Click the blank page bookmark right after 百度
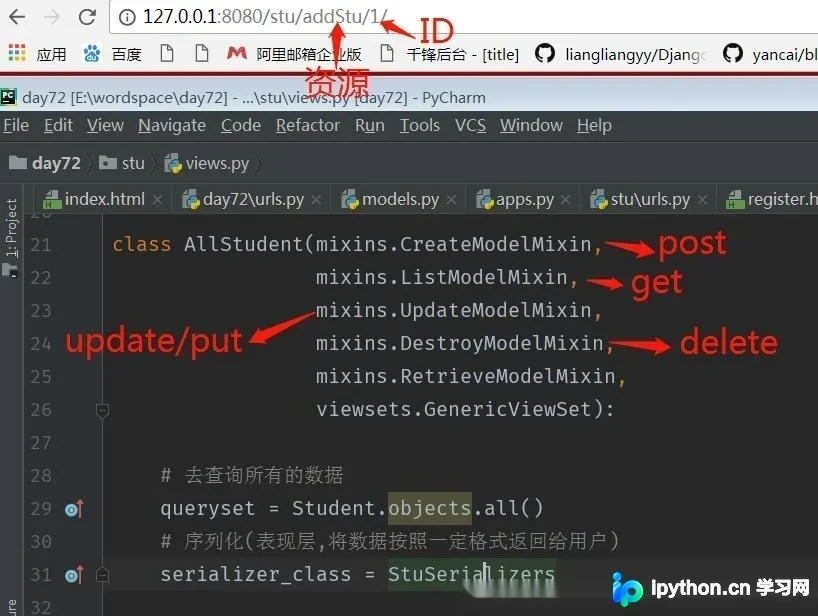 166,53
